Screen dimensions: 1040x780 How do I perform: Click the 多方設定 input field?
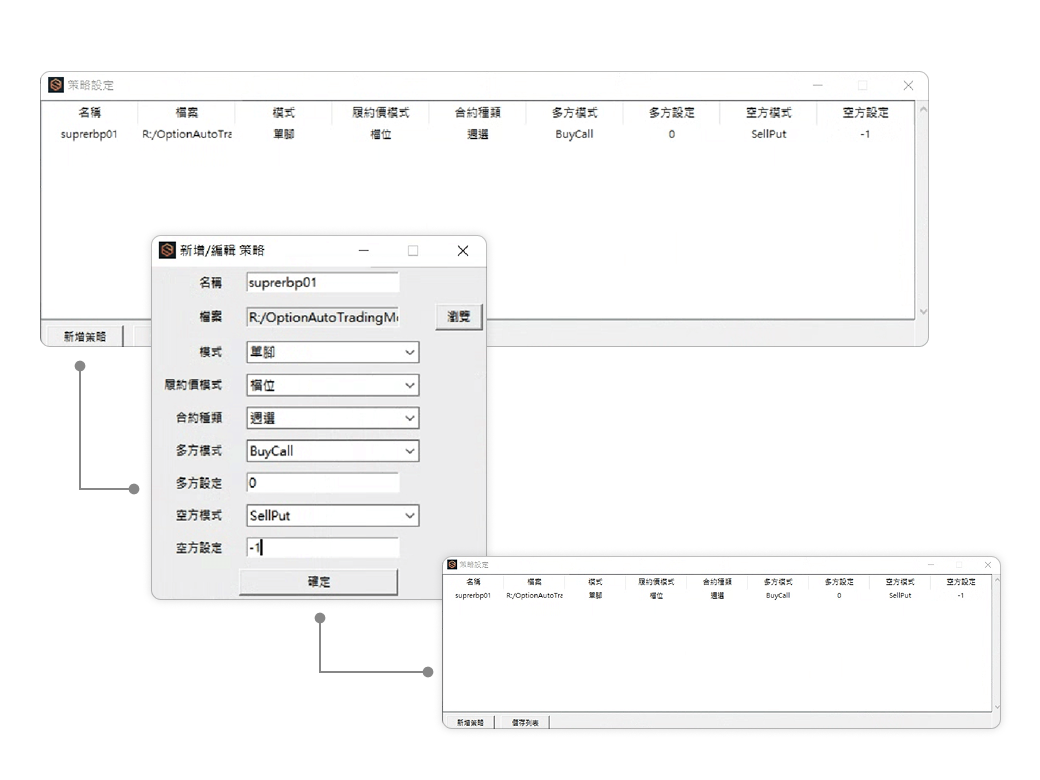322,483
